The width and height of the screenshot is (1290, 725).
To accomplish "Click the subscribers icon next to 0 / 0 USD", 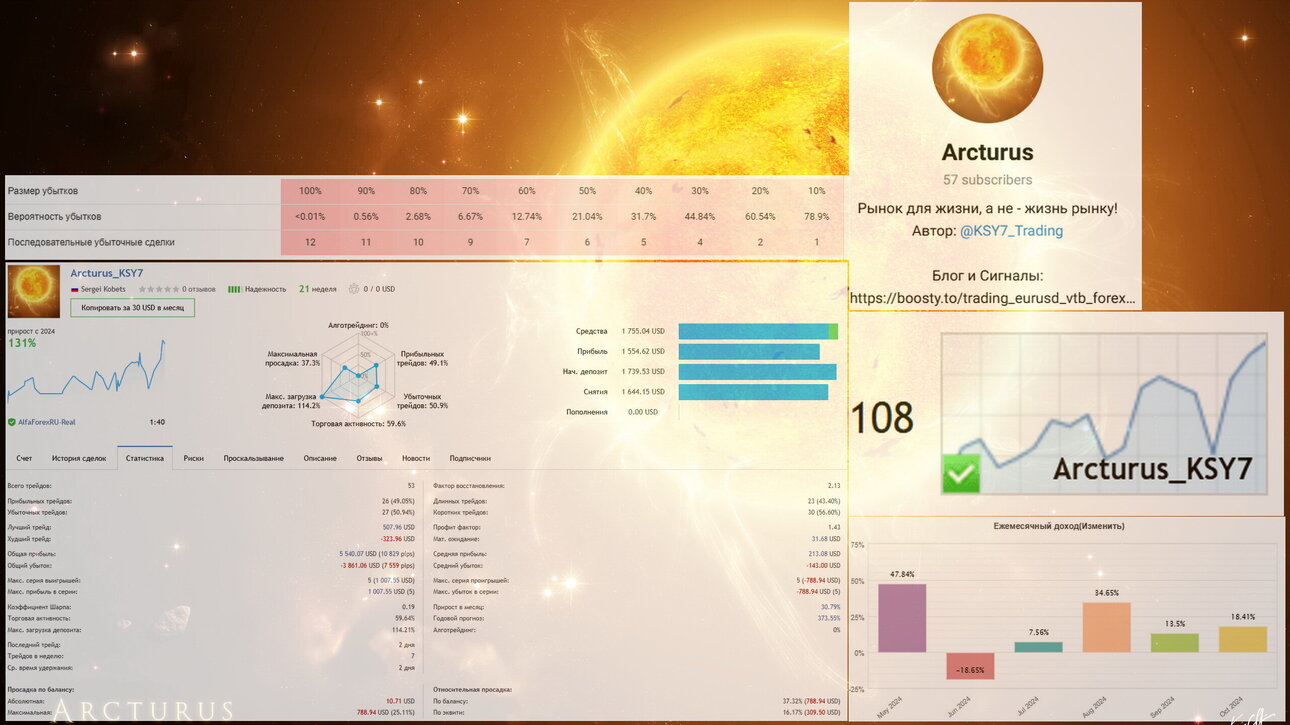I will (353, 289).
